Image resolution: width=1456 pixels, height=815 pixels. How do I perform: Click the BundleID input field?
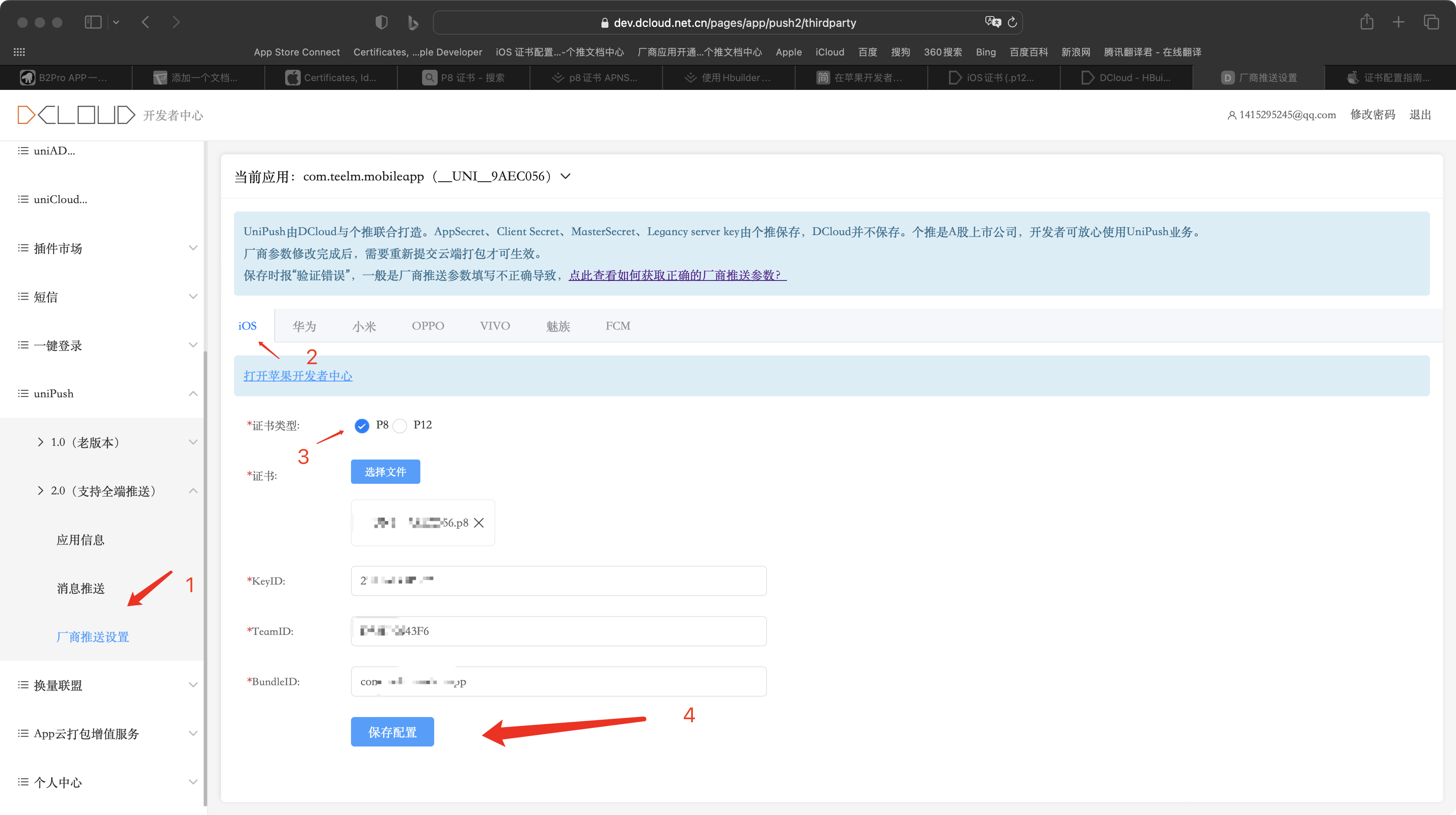tap(559, 681)
